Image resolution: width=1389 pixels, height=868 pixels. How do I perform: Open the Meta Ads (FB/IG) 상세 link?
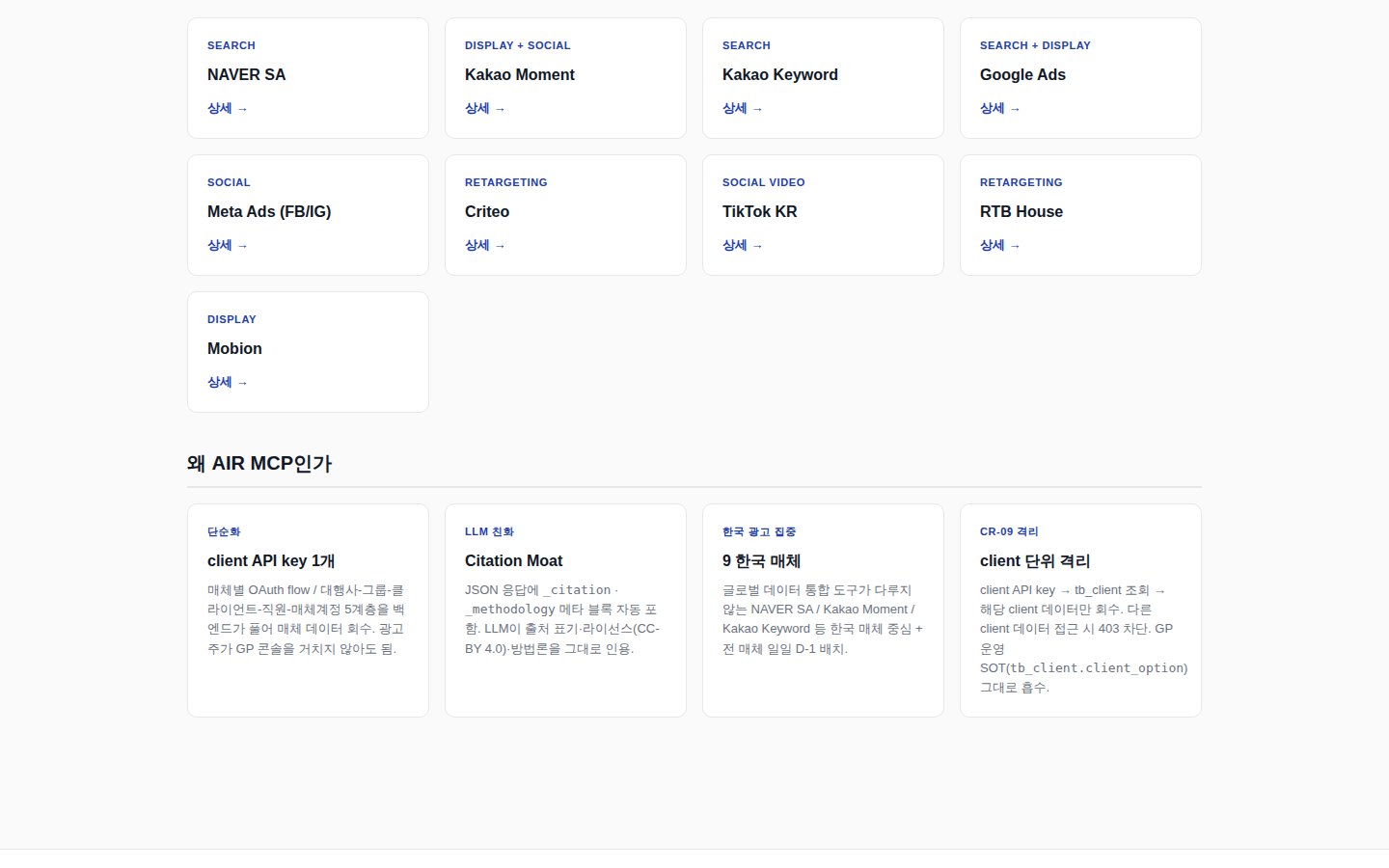(228, 245)
